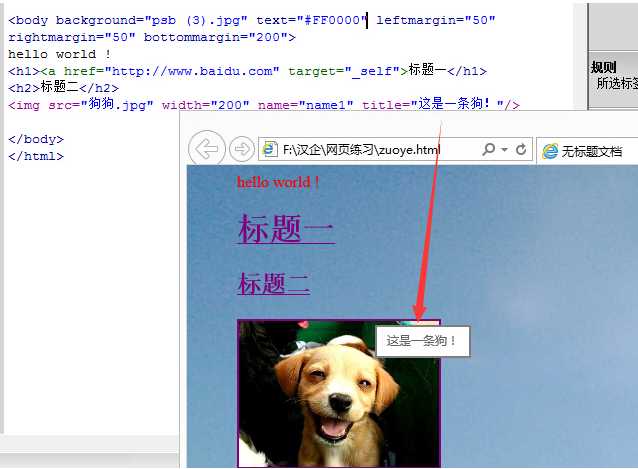Click the rightmargin="50" code line in editor
The image size is (638, 469).
[x=152, y=37]
